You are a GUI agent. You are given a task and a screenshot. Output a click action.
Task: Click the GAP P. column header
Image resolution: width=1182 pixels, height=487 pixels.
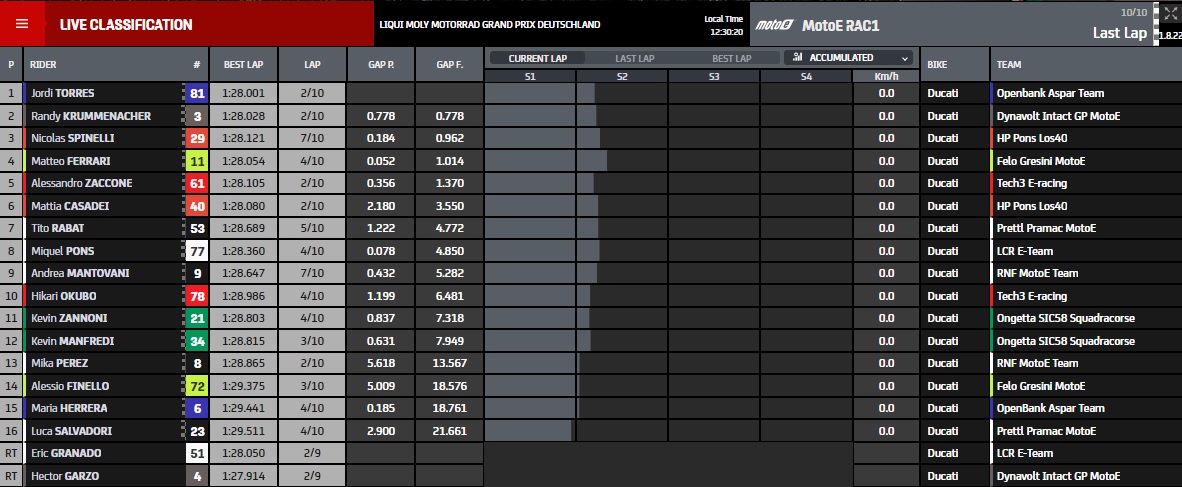click(381, 65)
